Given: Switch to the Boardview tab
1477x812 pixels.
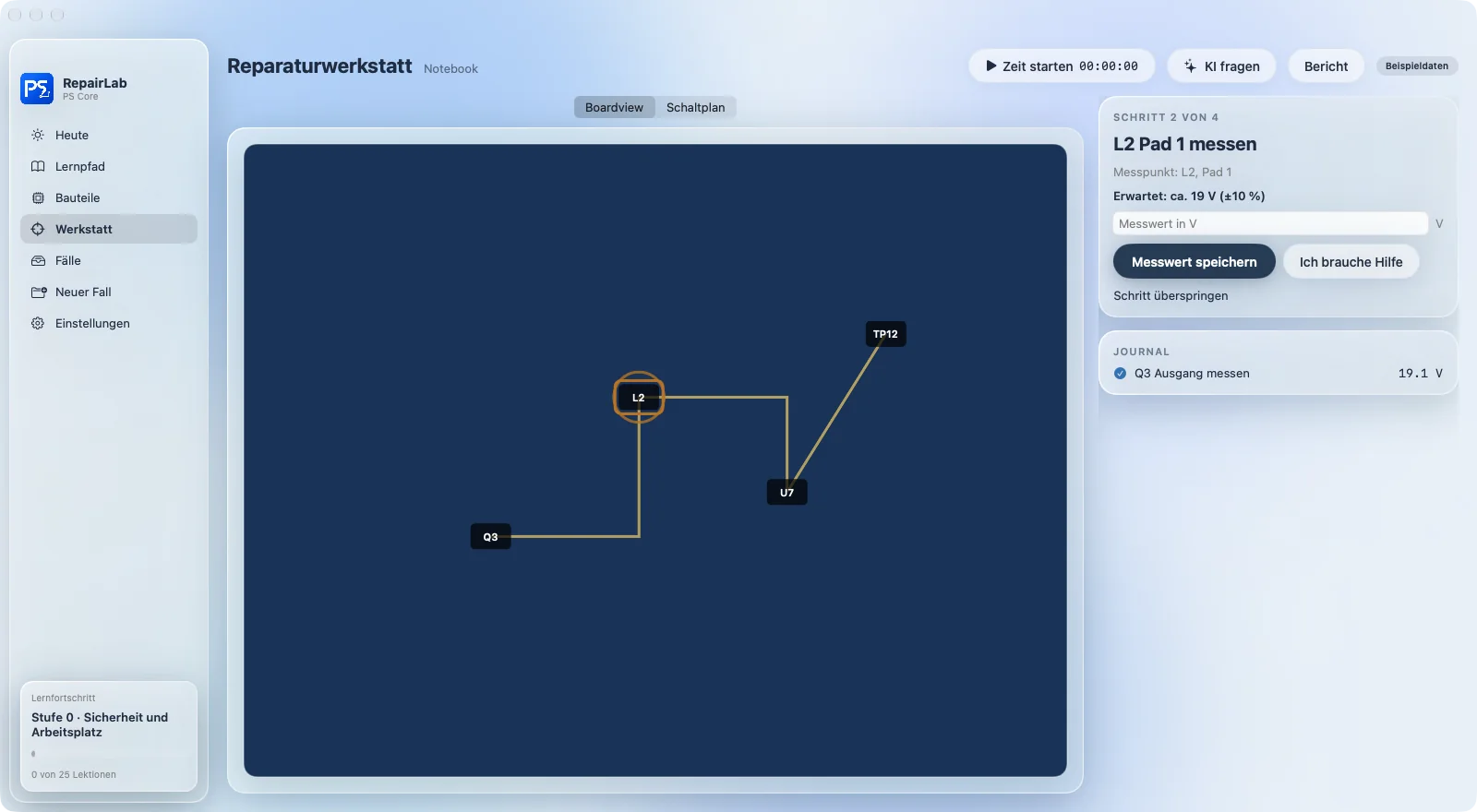Looking at the screenshot, I should [615, 107].
